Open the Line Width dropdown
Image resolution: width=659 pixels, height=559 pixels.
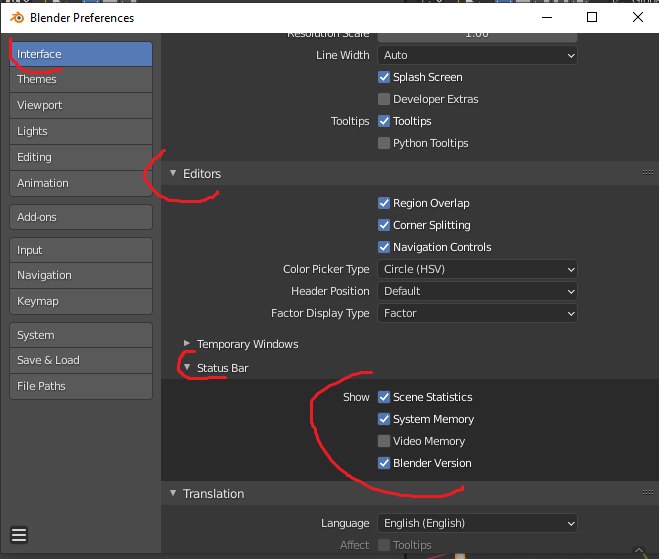click(477, 55)
